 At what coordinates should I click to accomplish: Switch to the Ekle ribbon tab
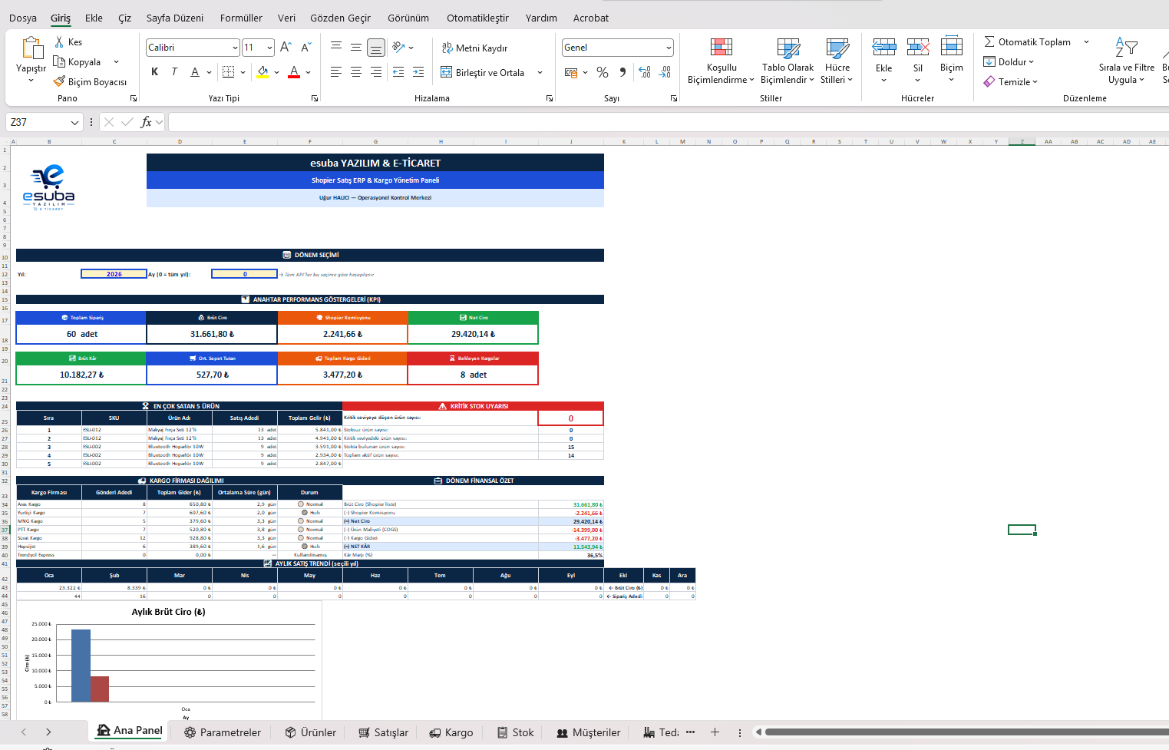(94, 18)
